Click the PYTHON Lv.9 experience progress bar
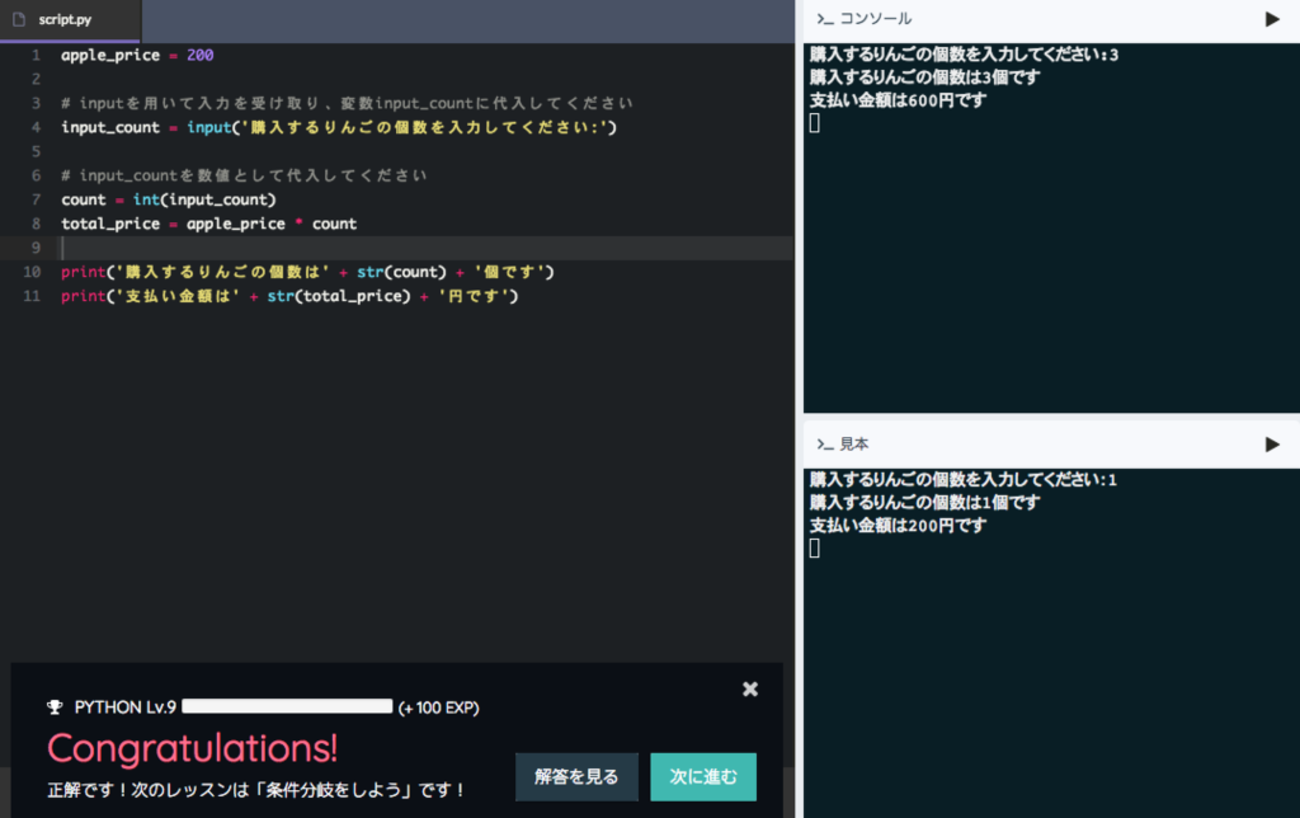 coord(287,707)
